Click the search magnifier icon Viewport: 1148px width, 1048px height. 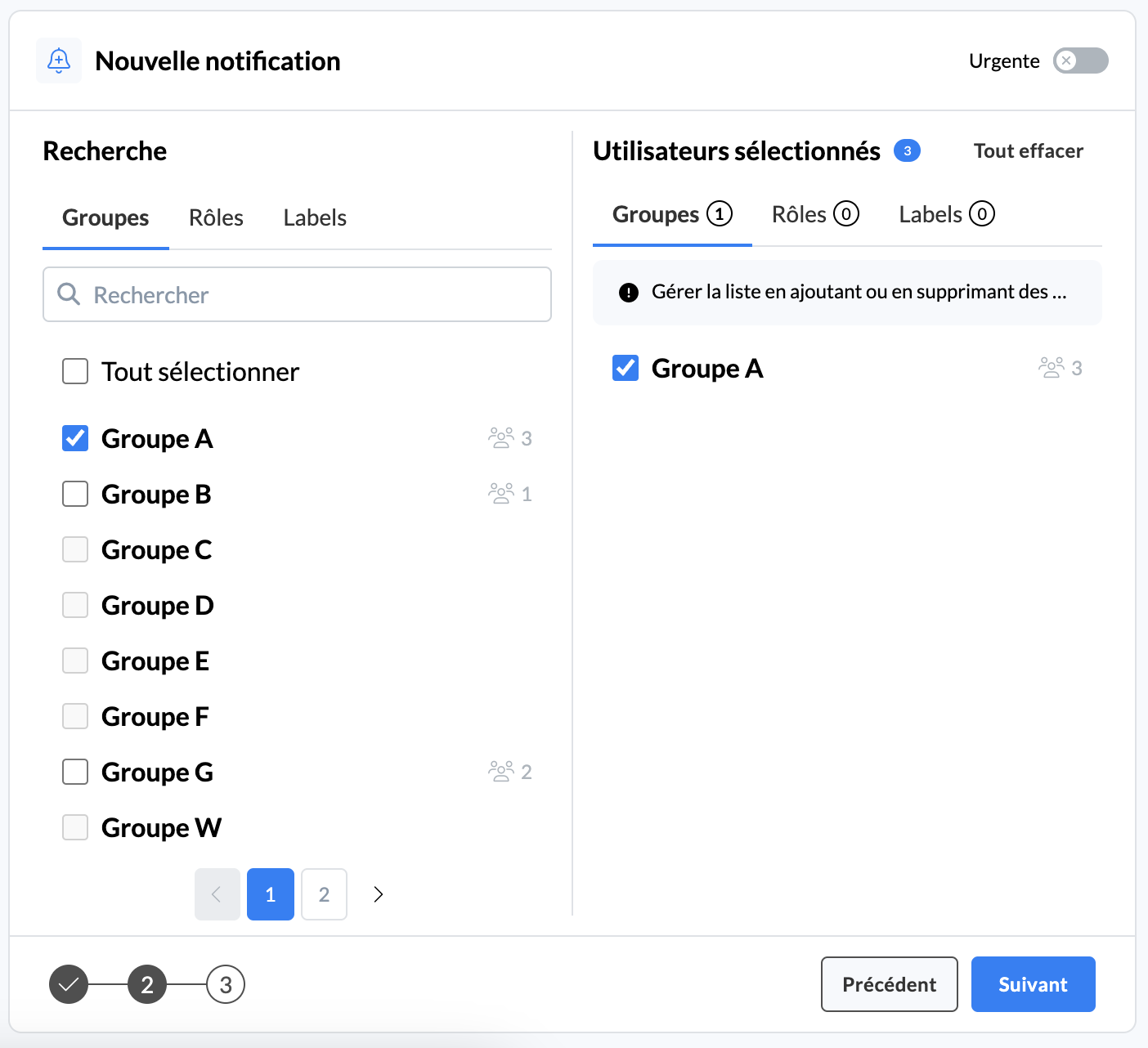69,294
